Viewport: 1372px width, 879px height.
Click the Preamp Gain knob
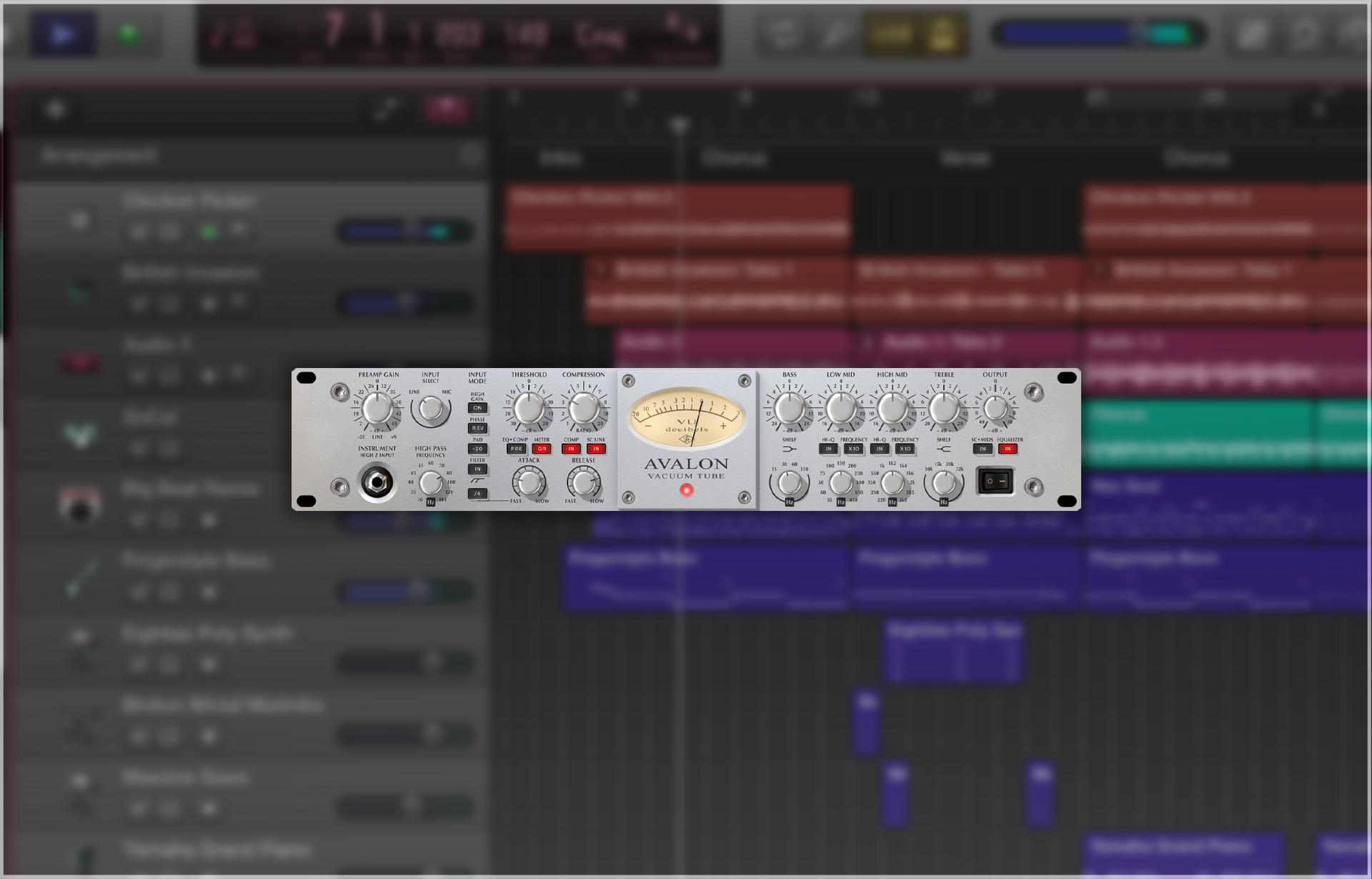(377, 408)
